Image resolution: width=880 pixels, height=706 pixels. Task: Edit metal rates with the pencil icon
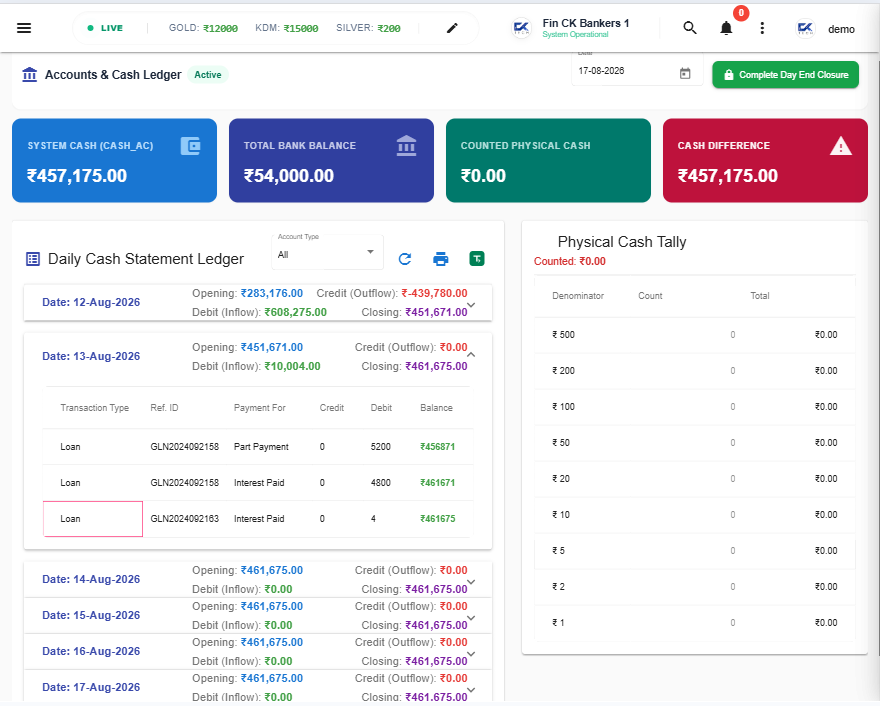[x=452, y=28]
